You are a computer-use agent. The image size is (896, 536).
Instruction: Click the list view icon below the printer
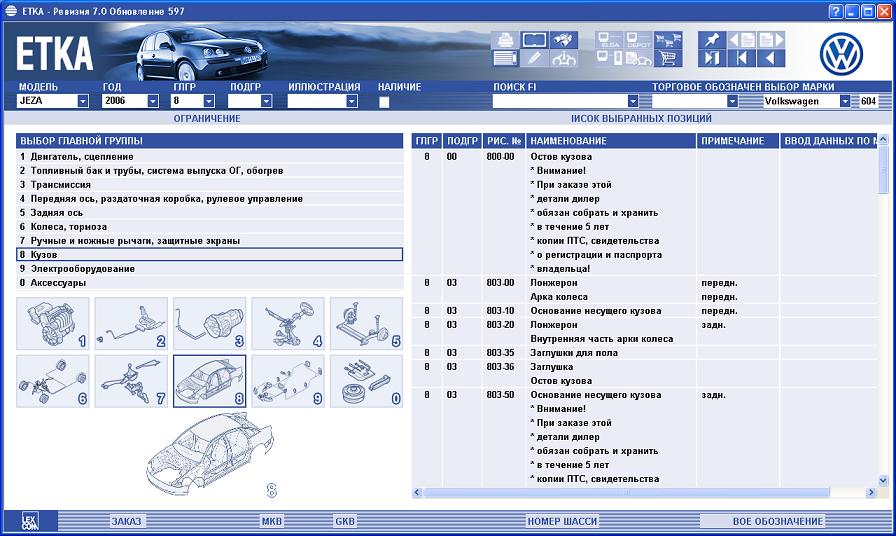[505, 58]
